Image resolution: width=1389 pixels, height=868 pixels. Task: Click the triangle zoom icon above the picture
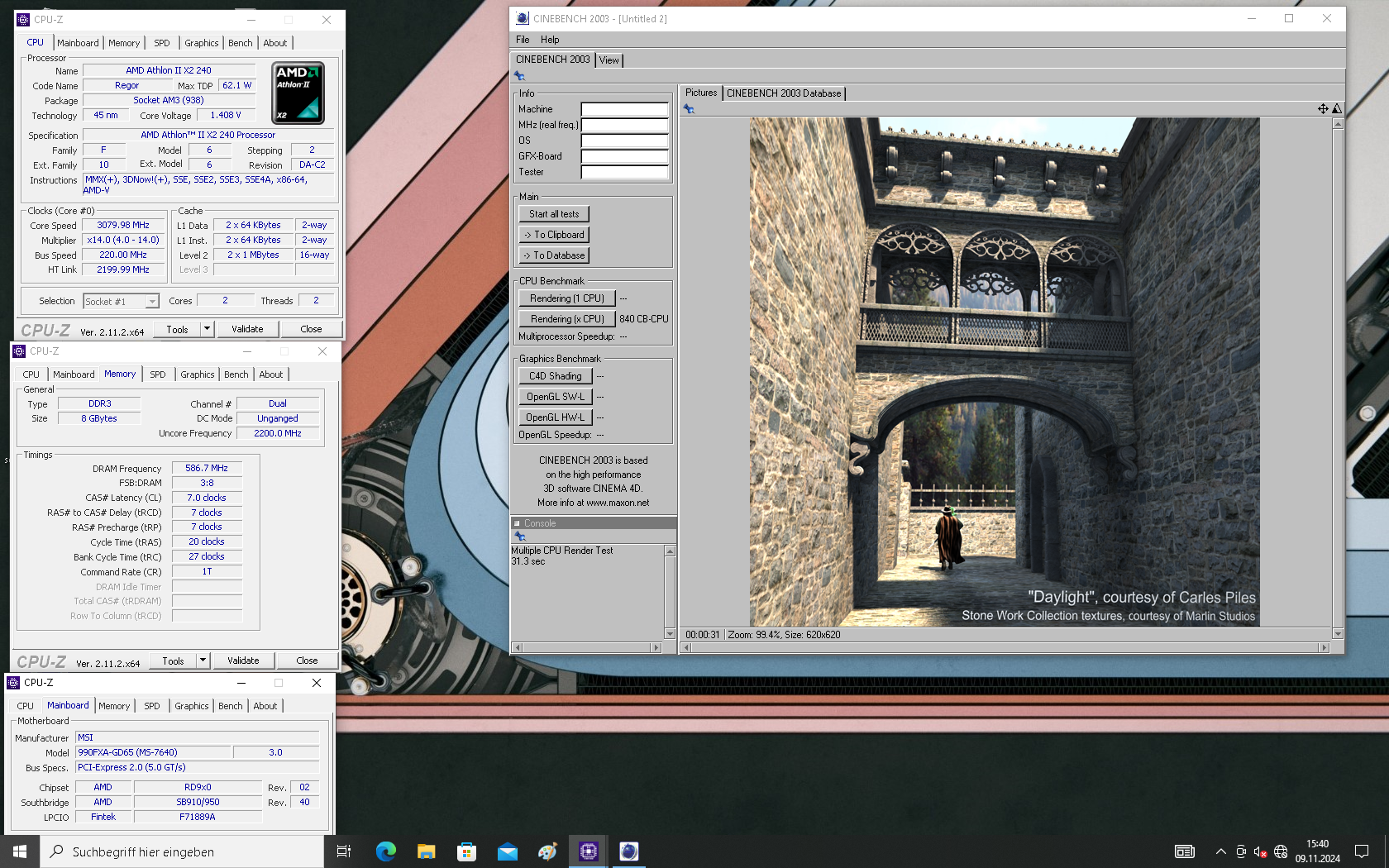click(1336, 108)
